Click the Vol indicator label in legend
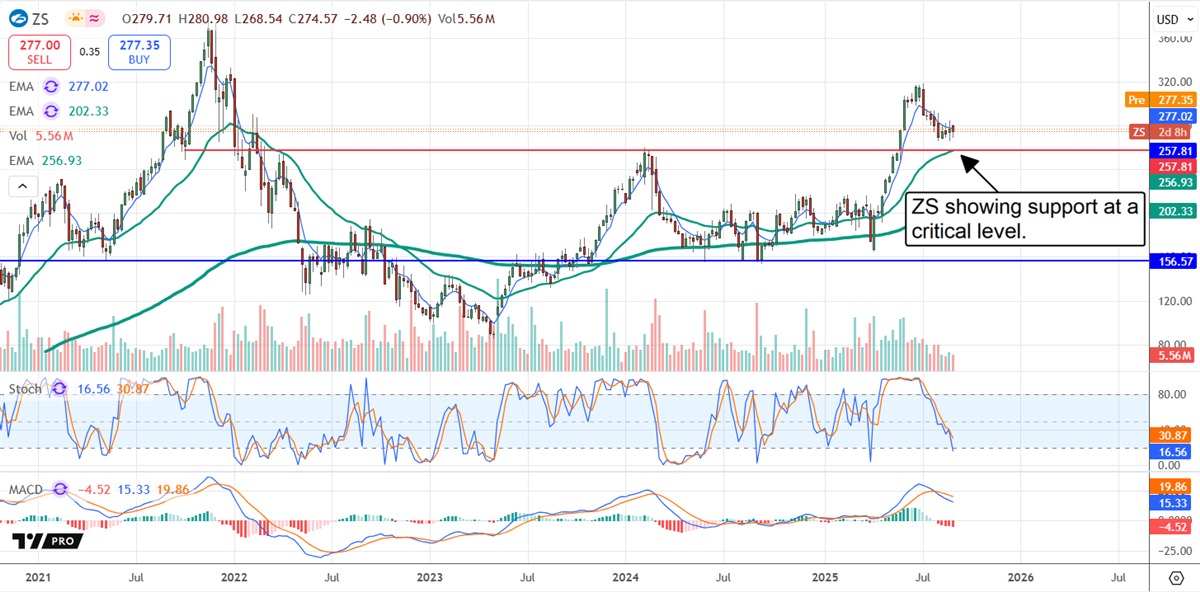Screen dimensions: 1200x592 pyautogui.click(x=19, y=134)
